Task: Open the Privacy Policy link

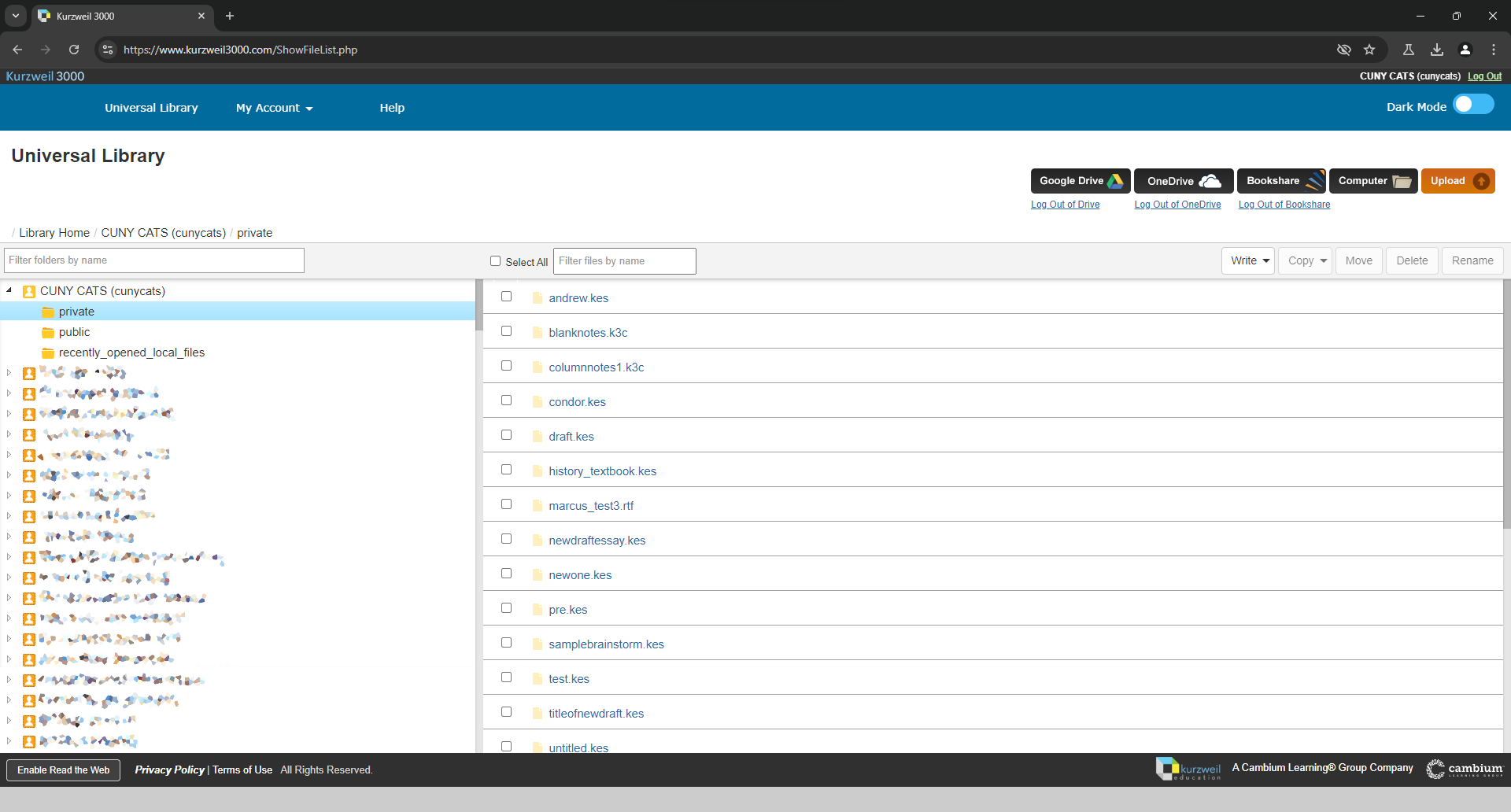Action: (x=169, y=770)
